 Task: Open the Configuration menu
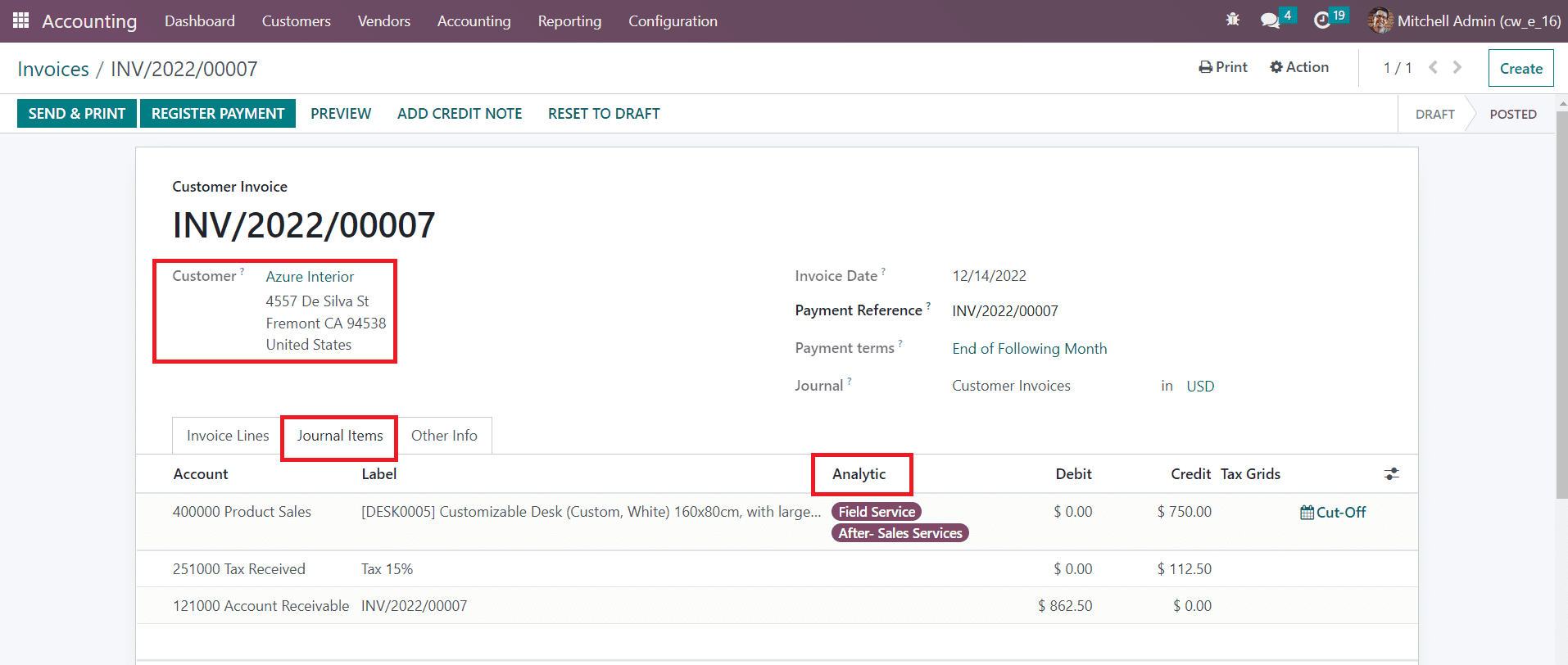click(673, 21)
